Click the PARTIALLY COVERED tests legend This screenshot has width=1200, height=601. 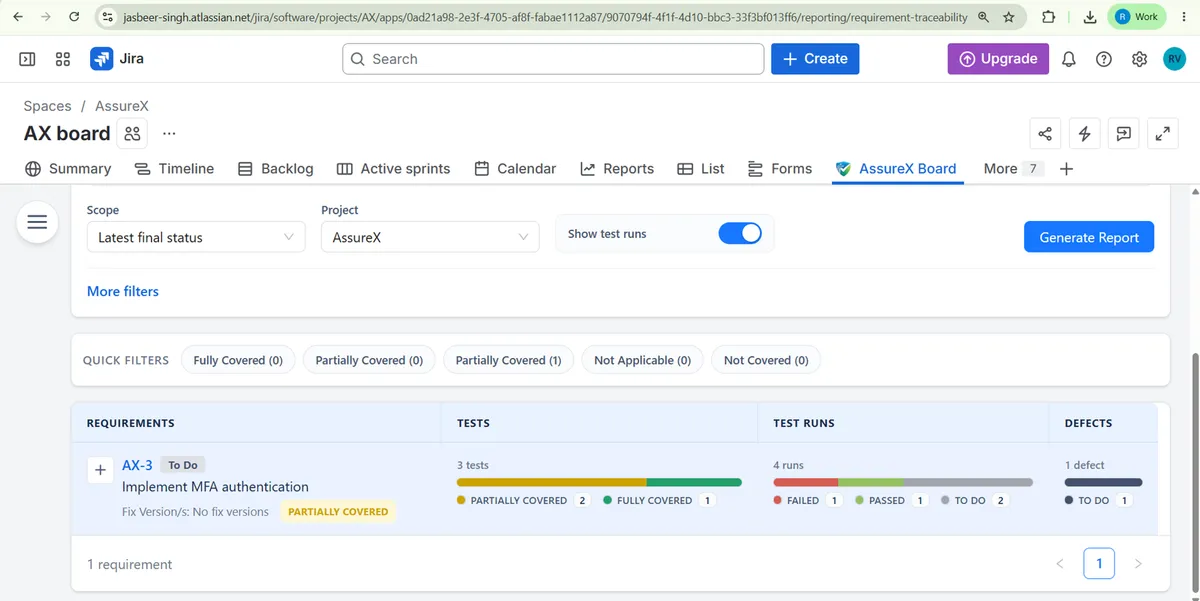(x=523, y=500)
